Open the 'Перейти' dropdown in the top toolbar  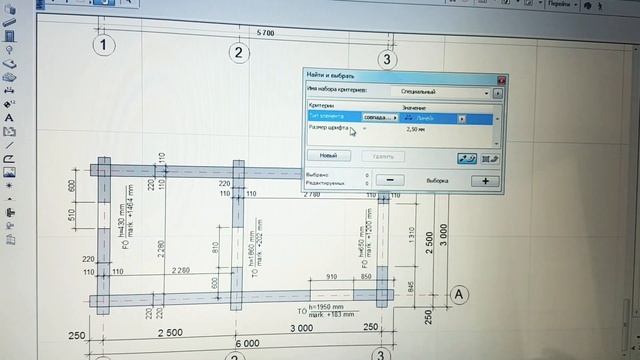(562, 4)
